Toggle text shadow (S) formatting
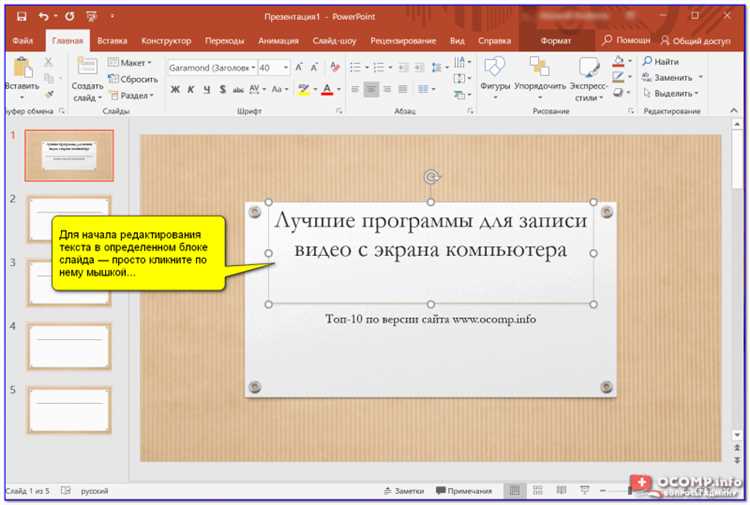 (222, 89)
